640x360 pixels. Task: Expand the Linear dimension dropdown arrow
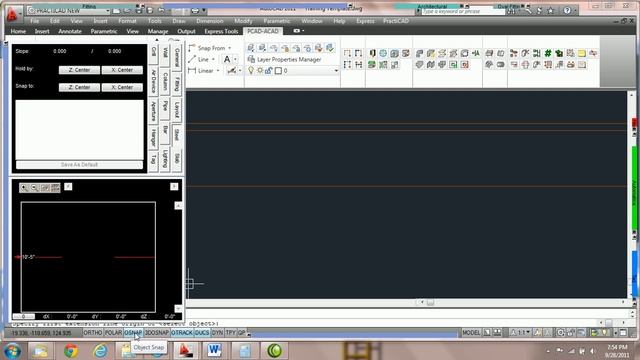[x=218, y=71]
